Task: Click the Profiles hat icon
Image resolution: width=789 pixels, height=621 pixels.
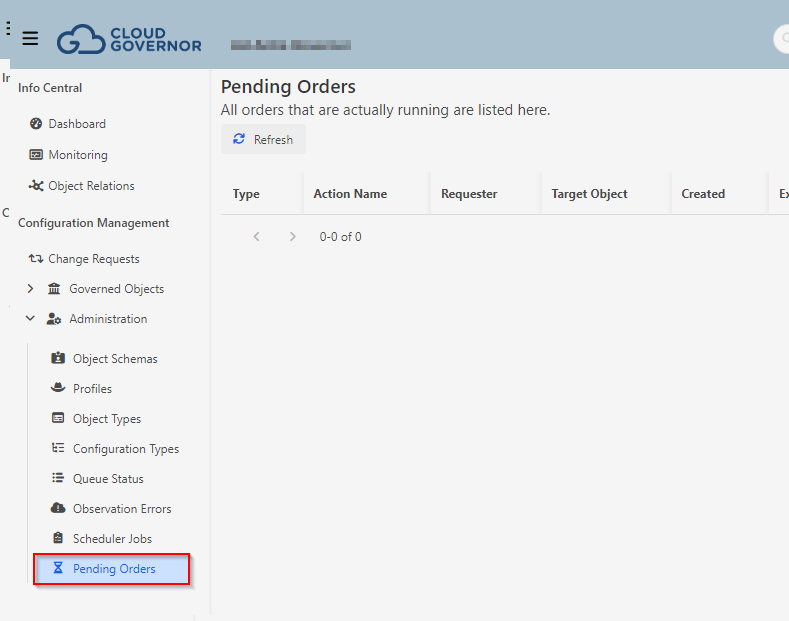Action: tap(58, 389)
